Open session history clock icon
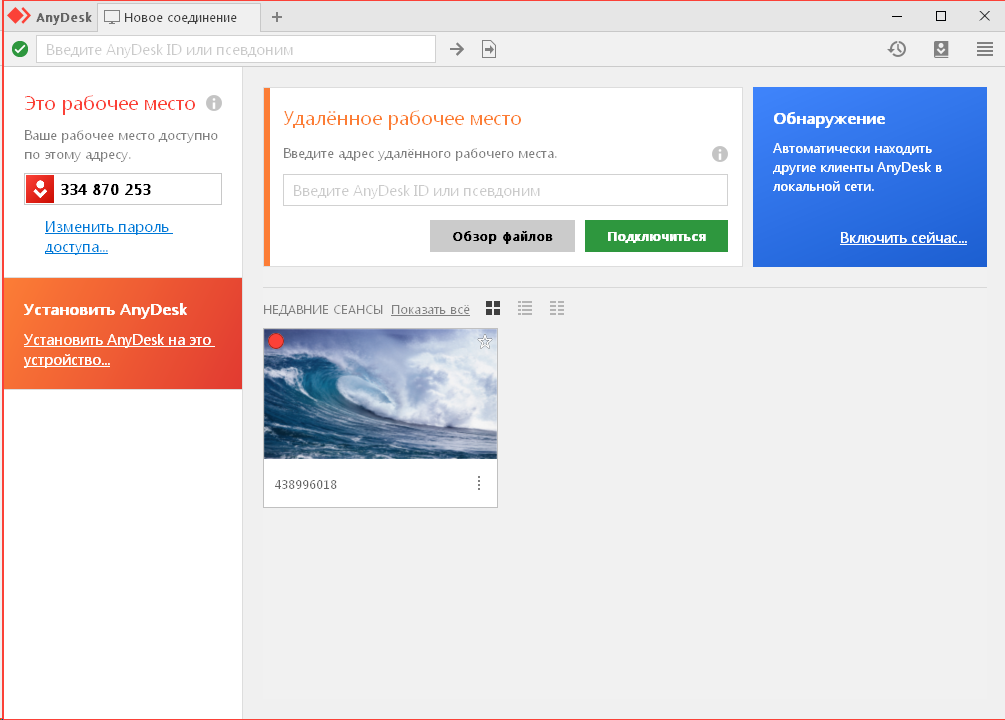Screen dimensions: 1005x720 pos(897,49)
